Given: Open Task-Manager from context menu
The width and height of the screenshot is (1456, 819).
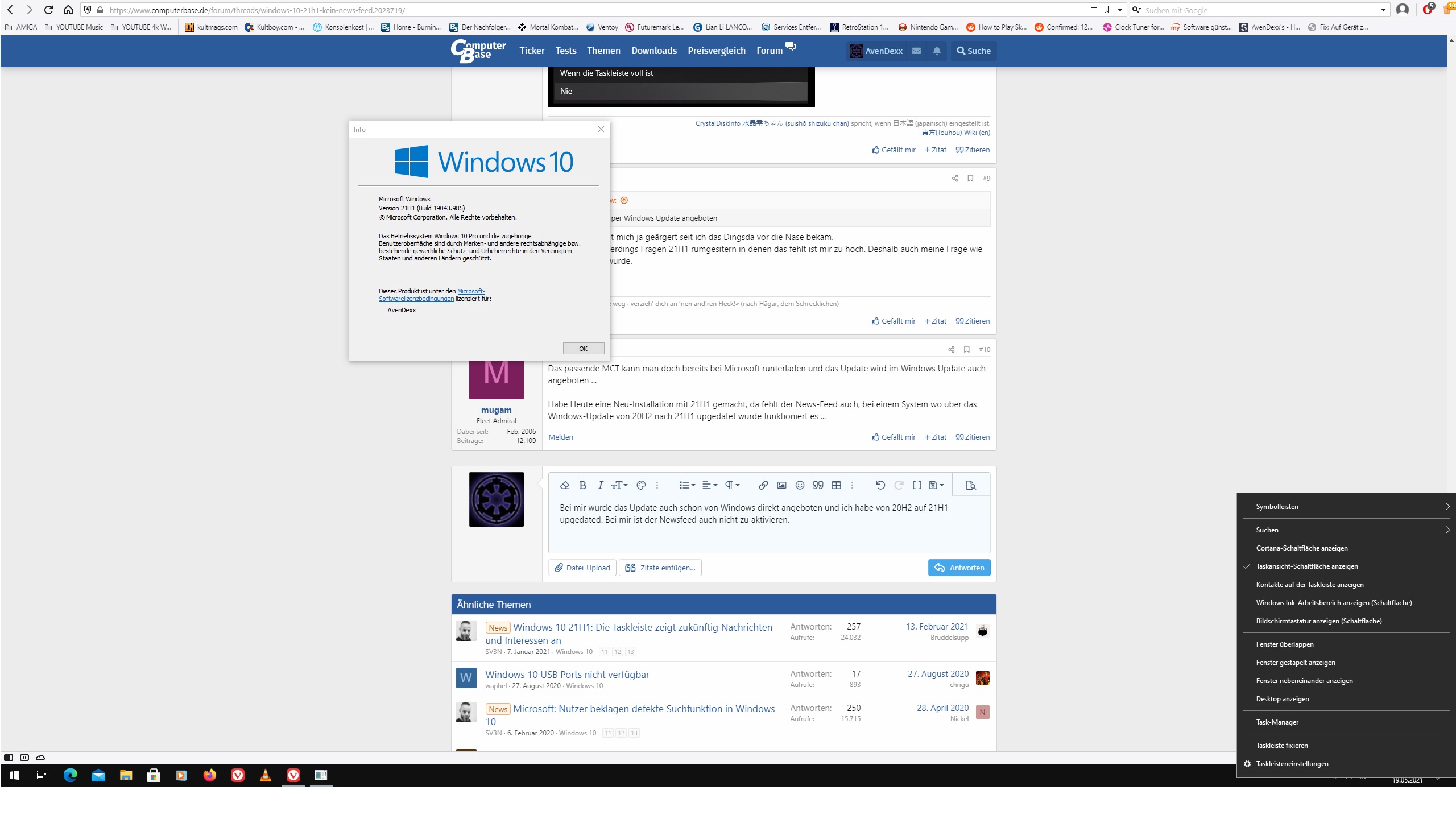Looking at the screenshot, I should click(1277, 722).
